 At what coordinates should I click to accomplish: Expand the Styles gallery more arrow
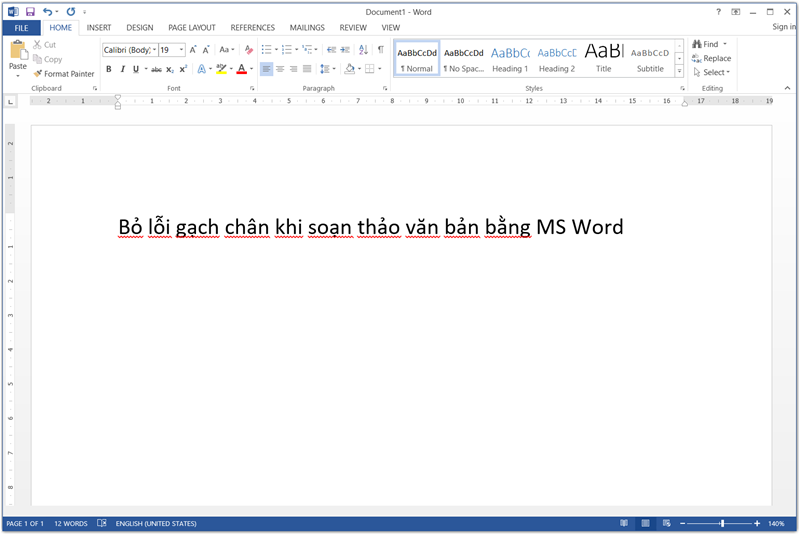point(680,72)
